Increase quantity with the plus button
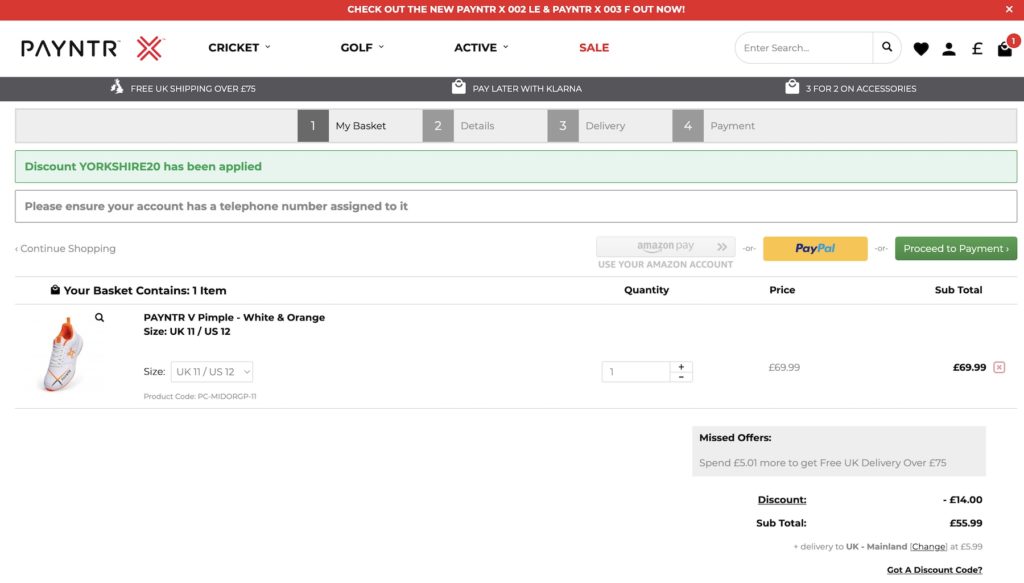 (681, 367)
